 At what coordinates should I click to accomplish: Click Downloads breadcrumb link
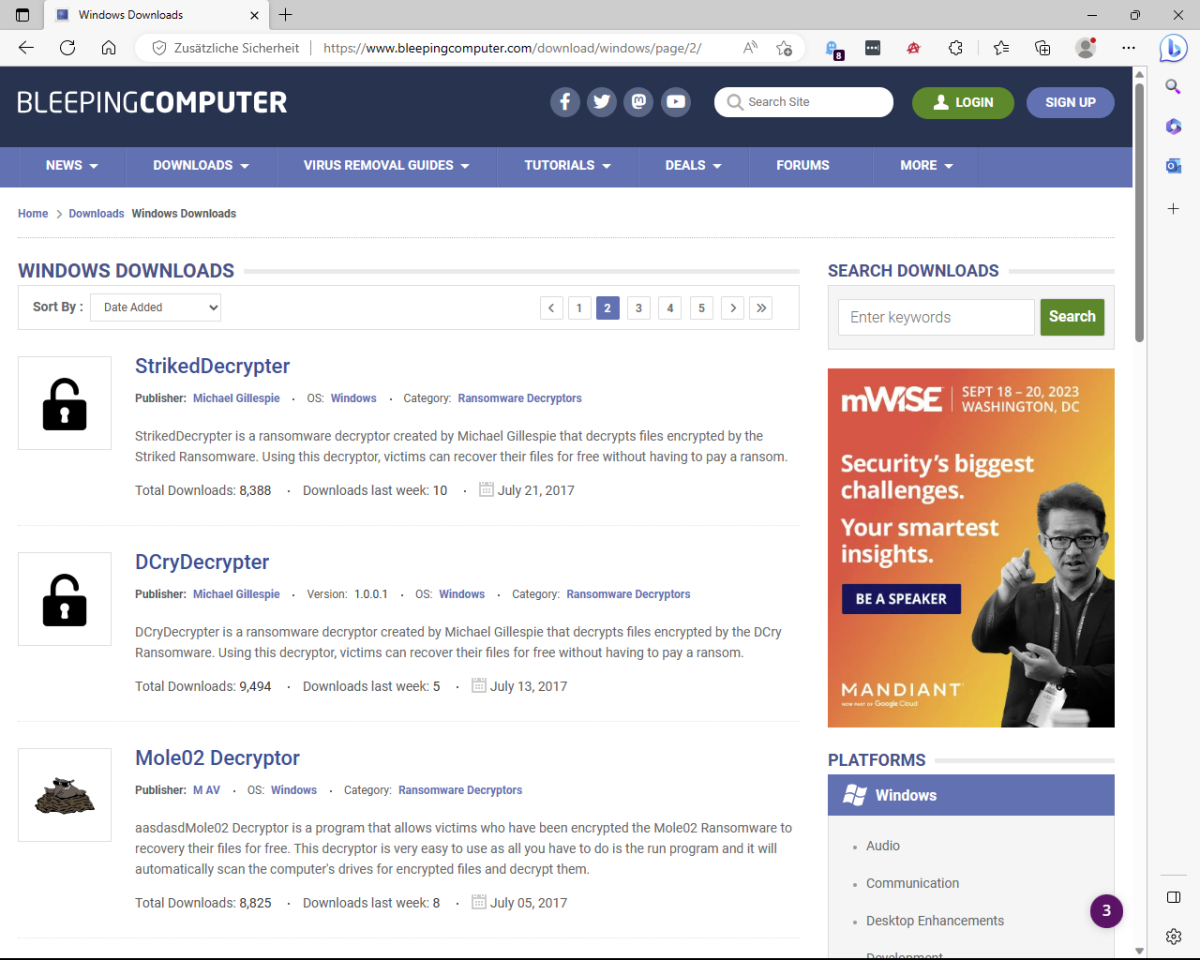pos(96,214)
